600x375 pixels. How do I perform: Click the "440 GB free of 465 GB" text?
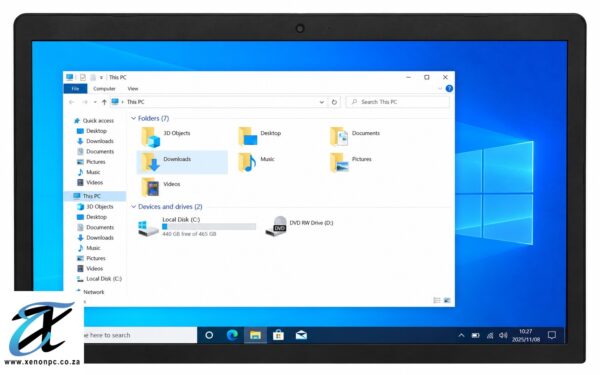tap(189, 234)
